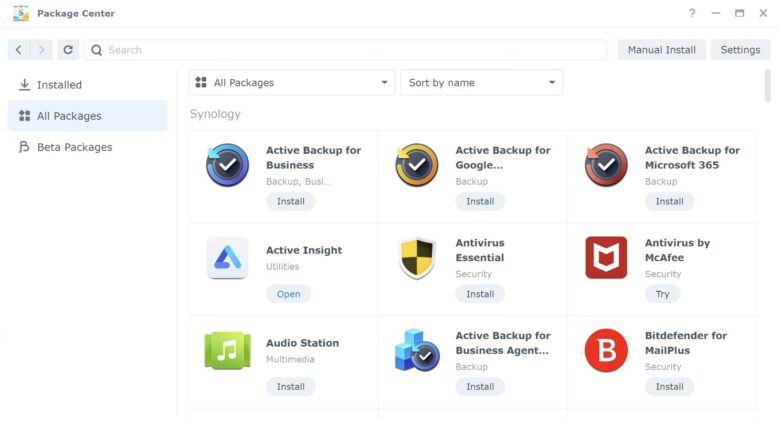The image size is (780, 426).
Task: Click the Manual Install button
Action: point(661,50)
